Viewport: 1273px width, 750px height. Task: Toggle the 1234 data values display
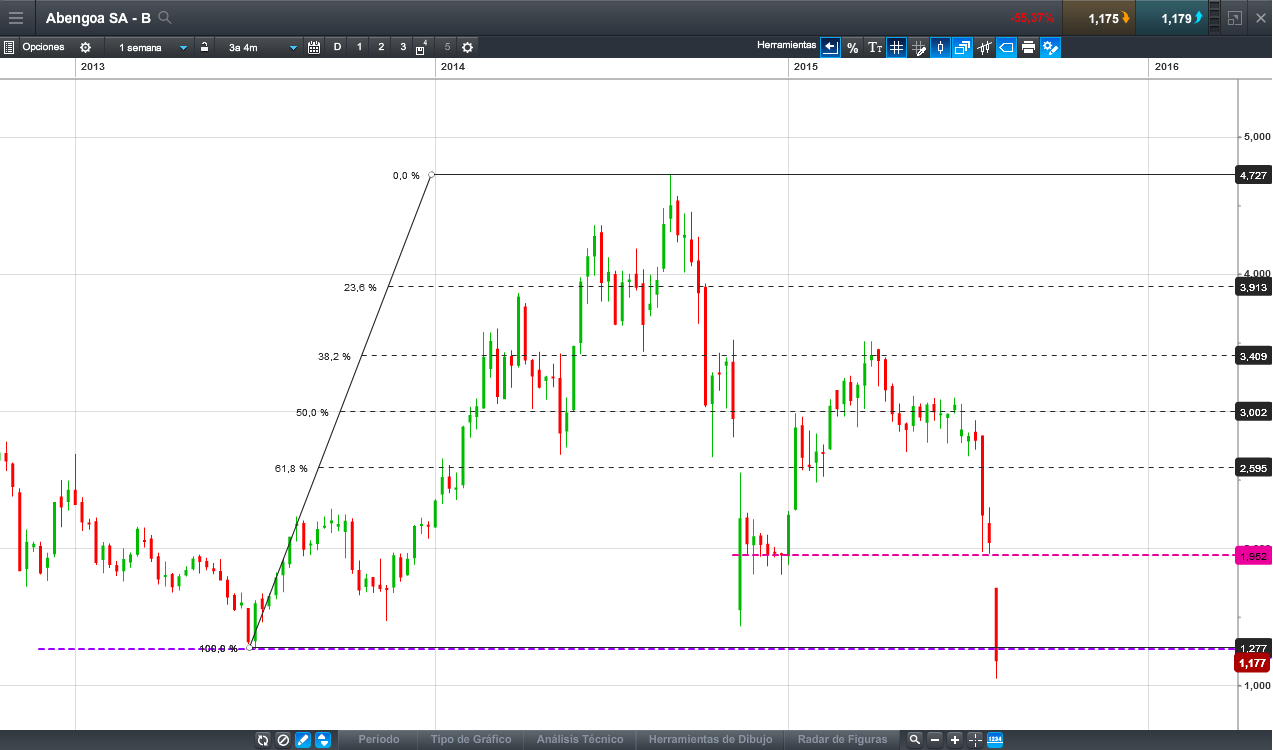click(995, 740)
